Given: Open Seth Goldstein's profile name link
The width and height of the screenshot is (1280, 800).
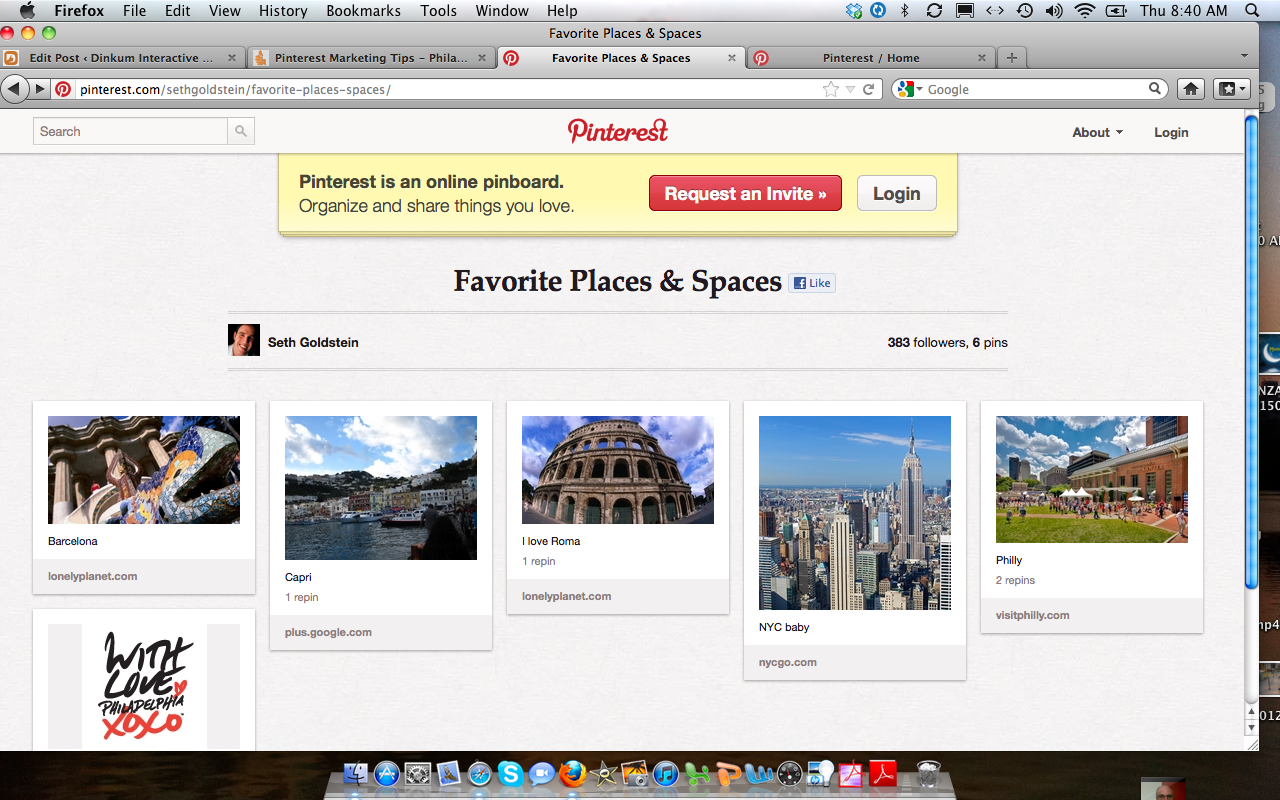Looking at the screenshot, I should coord(313,342).
